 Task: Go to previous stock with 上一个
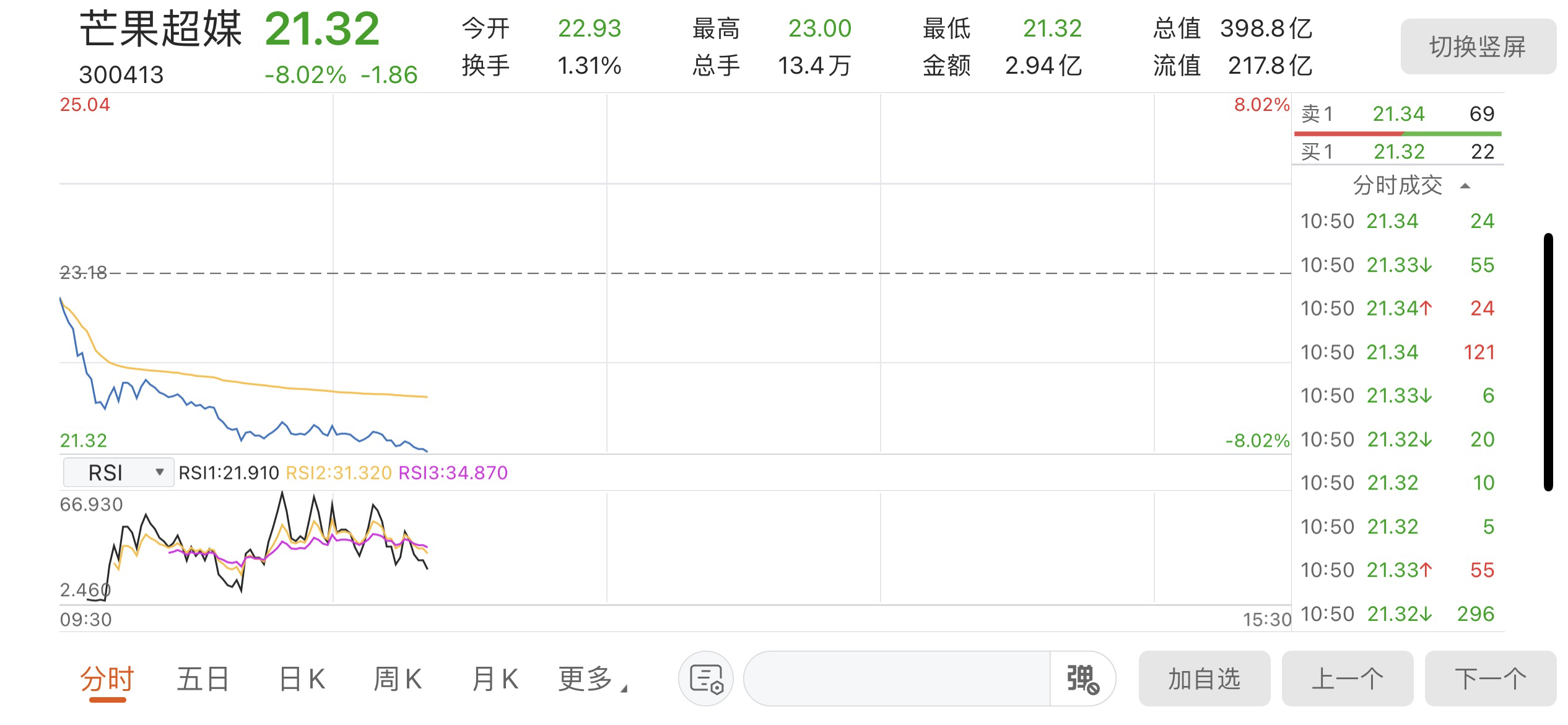[1348, 679]
